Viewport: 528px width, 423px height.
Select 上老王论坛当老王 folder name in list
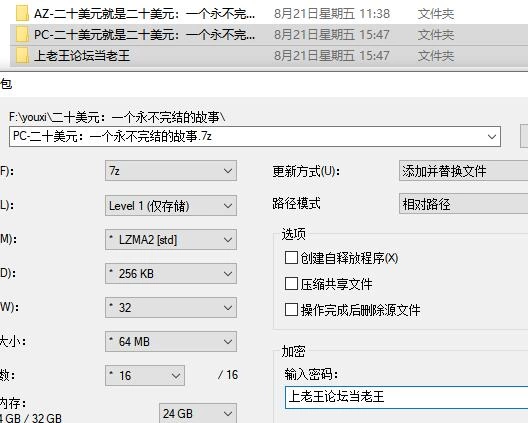coord(82,56)
